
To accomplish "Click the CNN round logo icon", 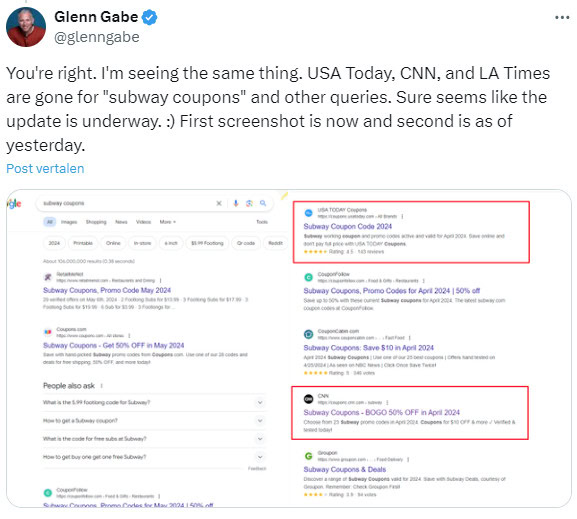I will click(308, 399).
